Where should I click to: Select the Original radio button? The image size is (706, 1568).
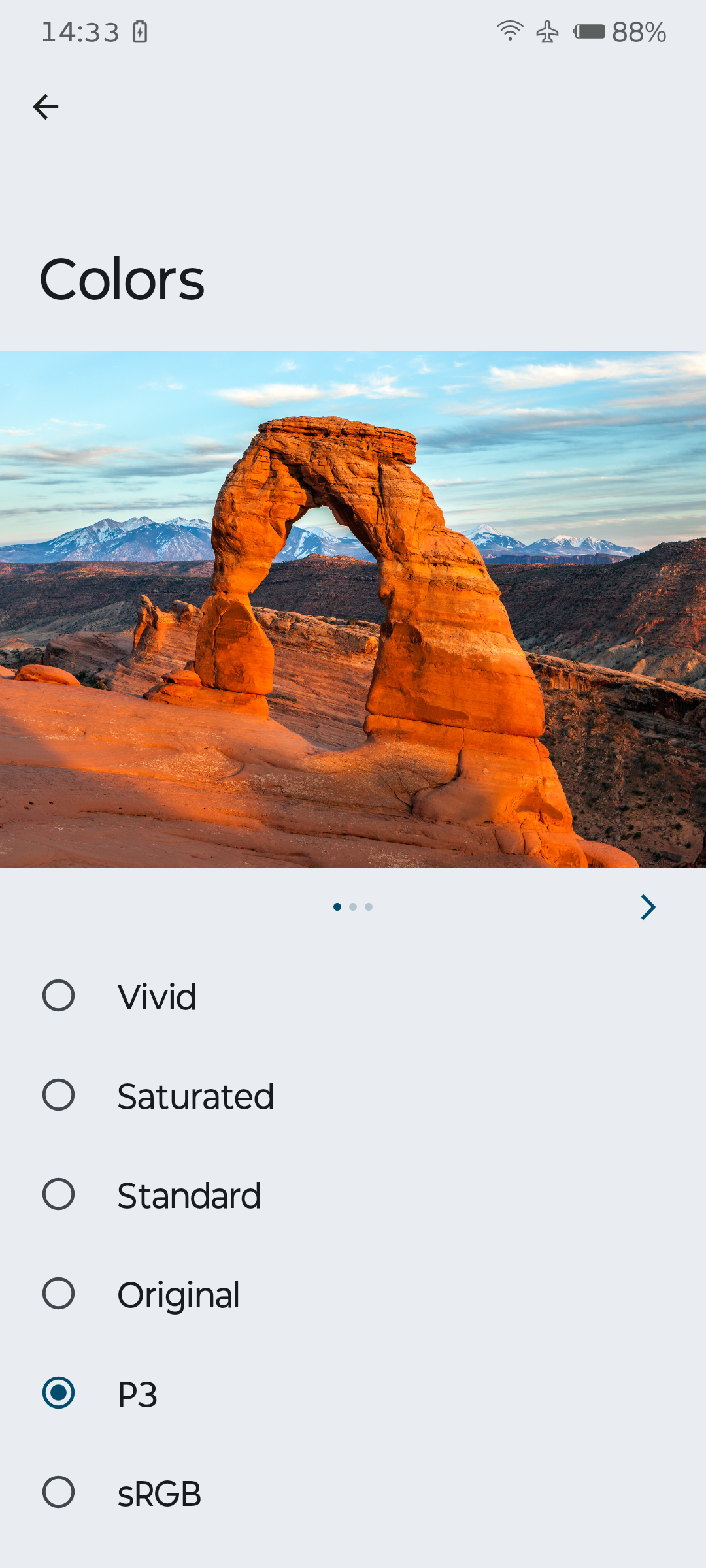(x=58, y=1294)
